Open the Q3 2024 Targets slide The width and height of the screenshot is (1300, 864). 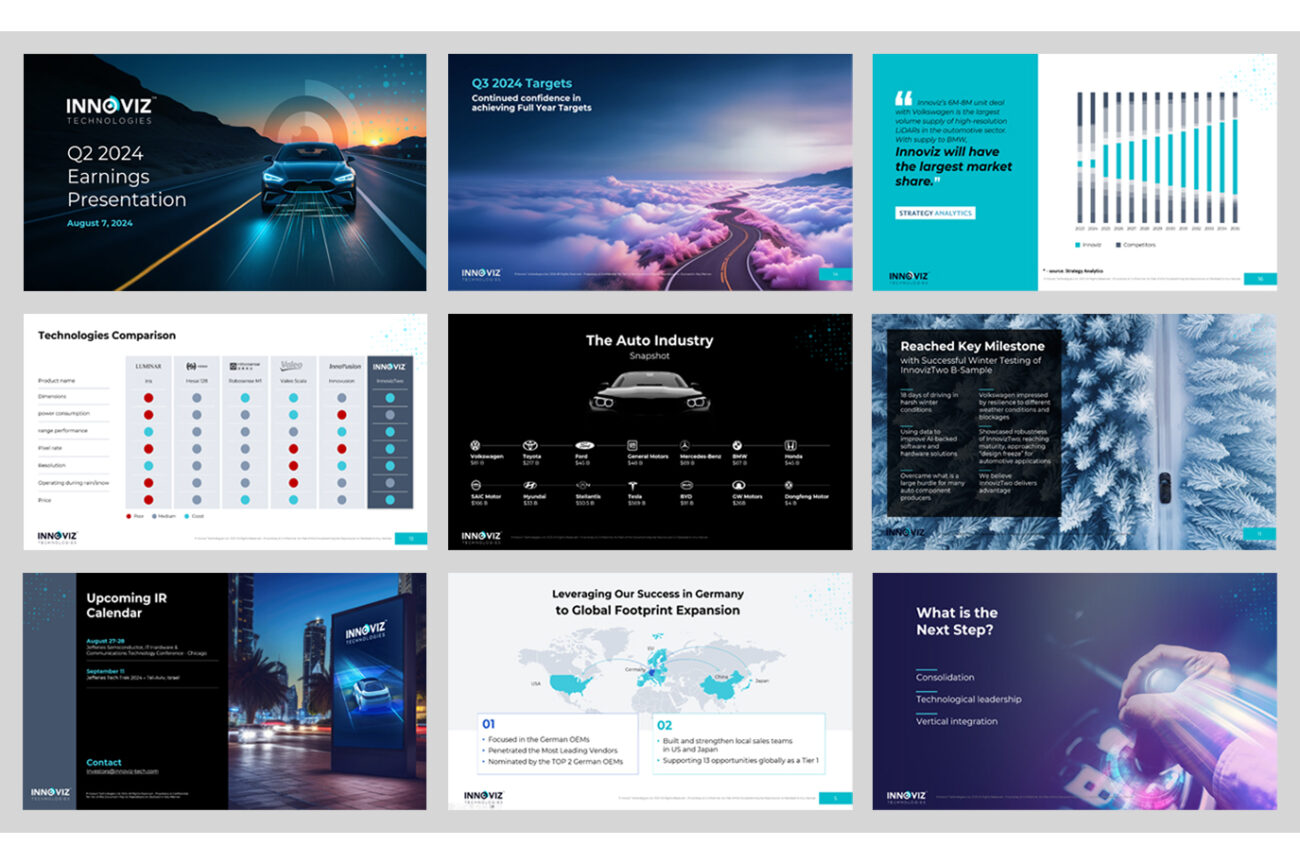tap(650, 172)
